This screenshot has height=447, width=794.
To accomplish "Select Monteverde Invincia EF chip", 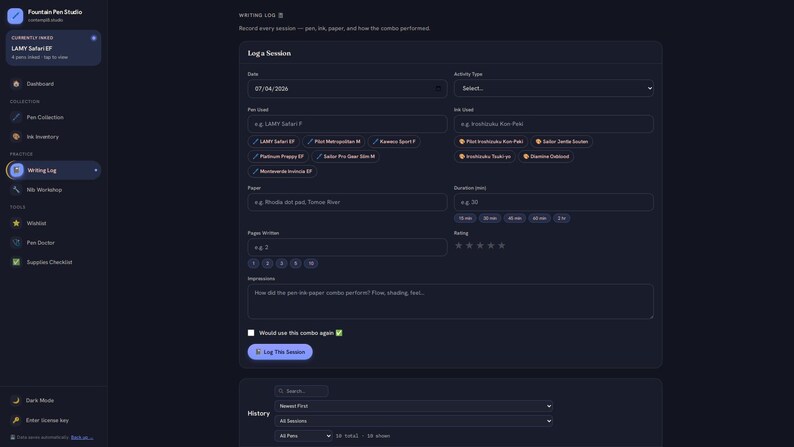I will click(282, 171).
